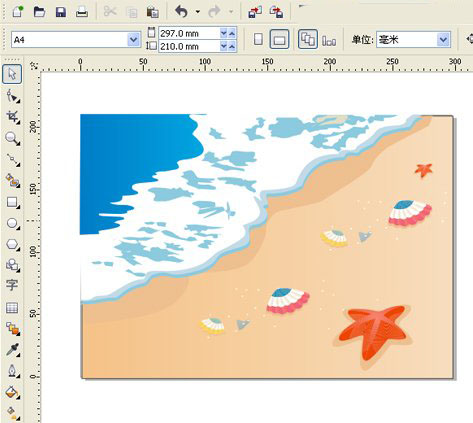Screen dimensions: 473x423
Task: Open the A4 paper size dropdown
Action: 133,40
